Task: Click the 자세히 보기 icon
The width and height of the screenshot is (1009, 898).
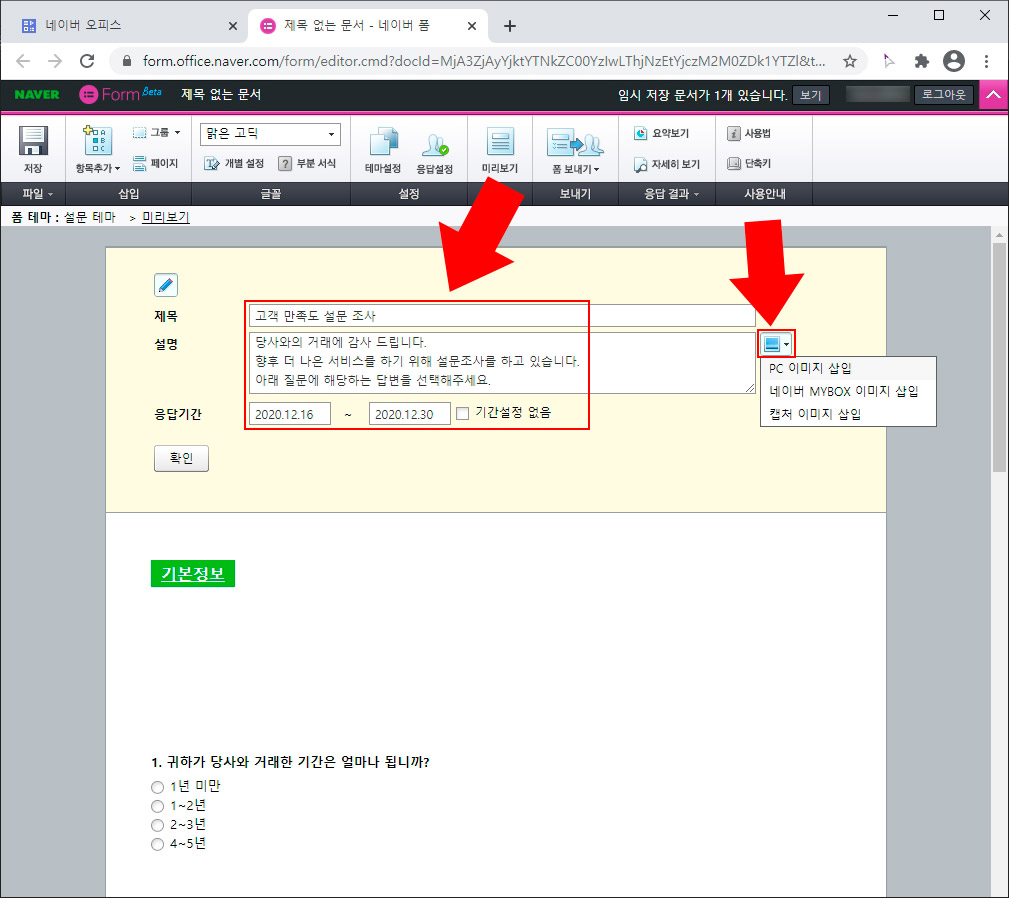Action: tap(668, 164)
